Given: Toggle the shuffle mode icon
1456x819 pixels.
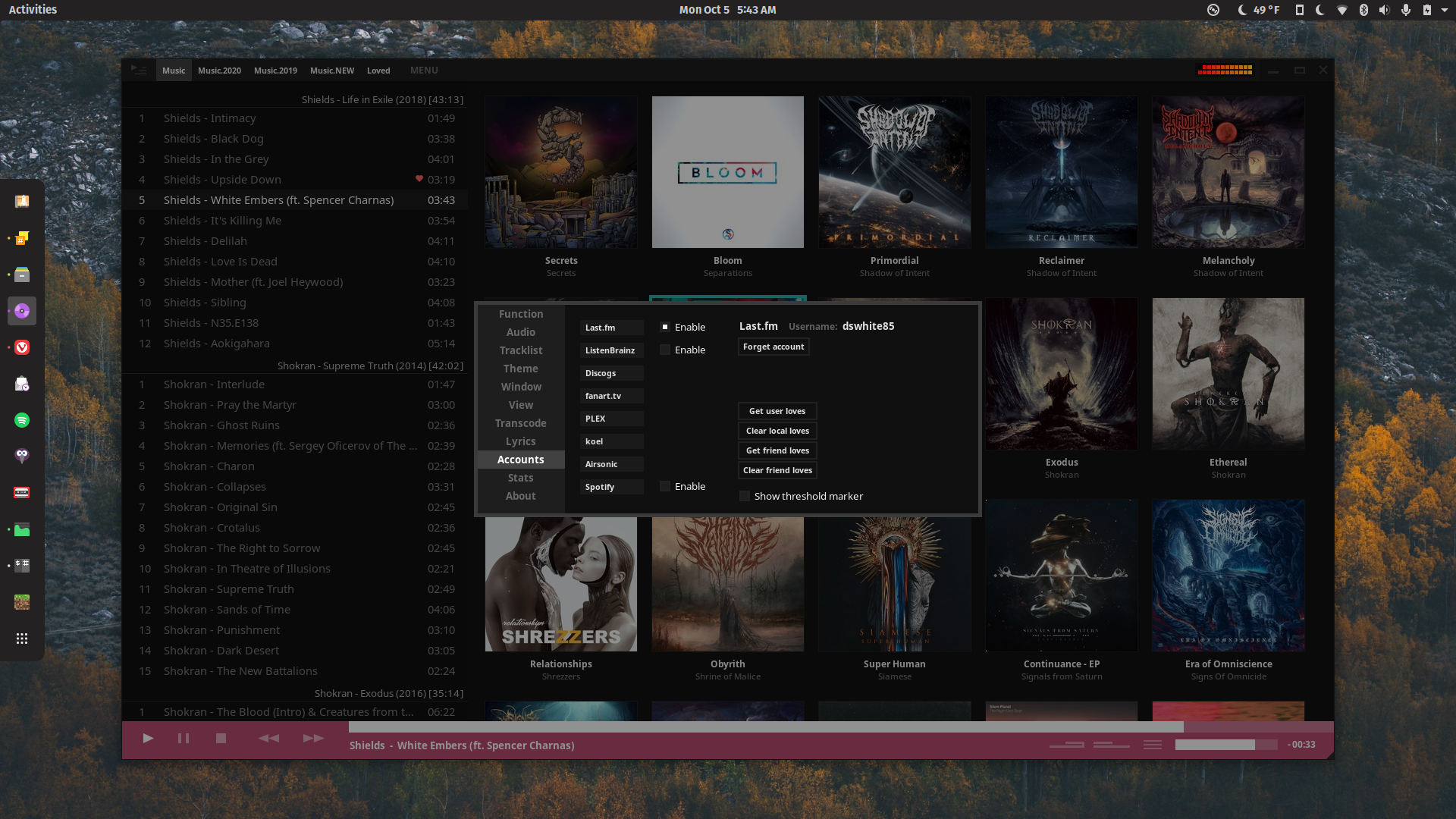Looking at the screenshot, I should [1112, 745].
